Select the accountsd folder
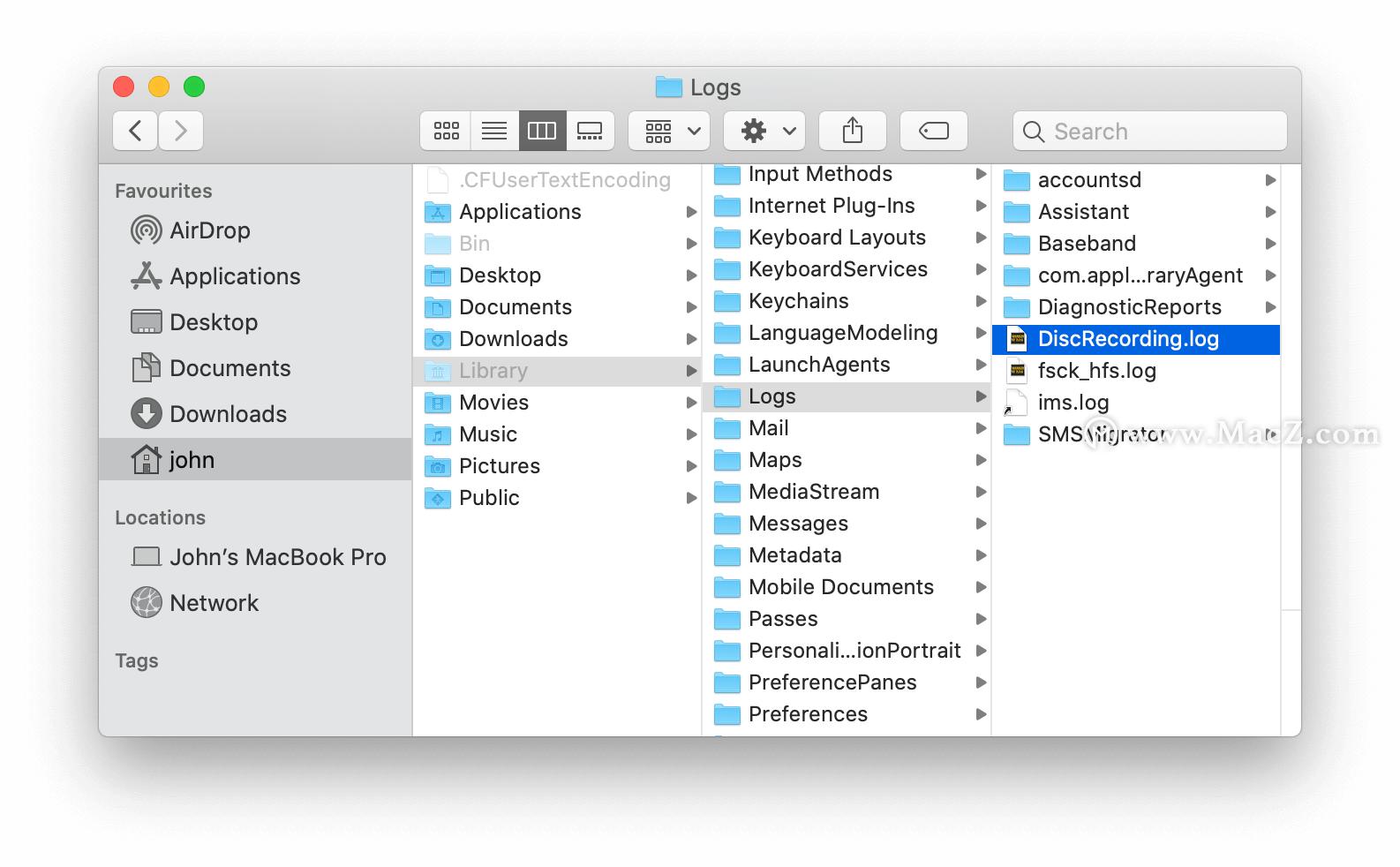The image size is (1400, 867). pos(1136,180)
